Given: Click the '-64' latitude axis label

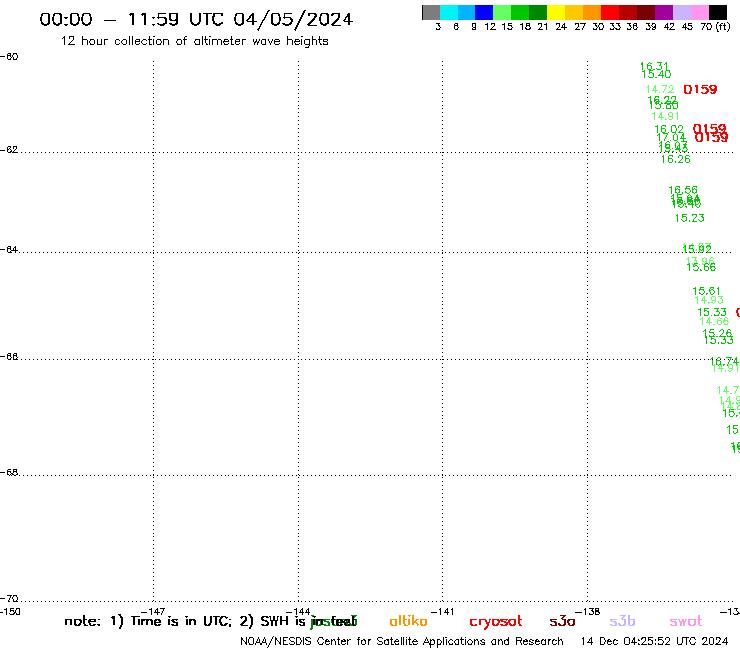Looking at the screenshot, I should [x=9, y=249].
